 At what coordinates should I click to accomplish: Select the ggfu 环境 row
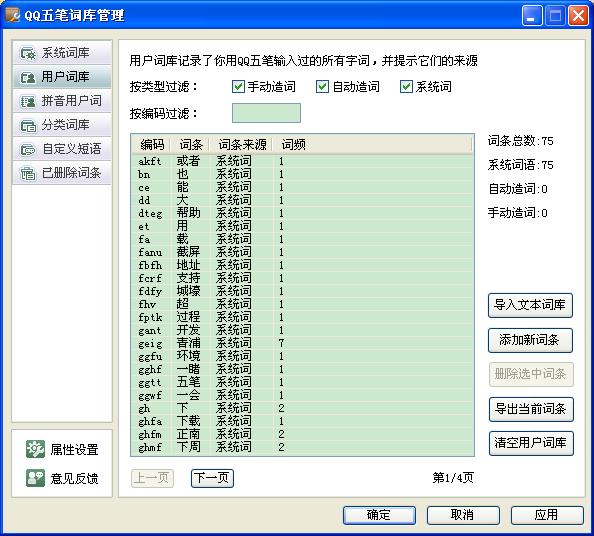(303, 356)
